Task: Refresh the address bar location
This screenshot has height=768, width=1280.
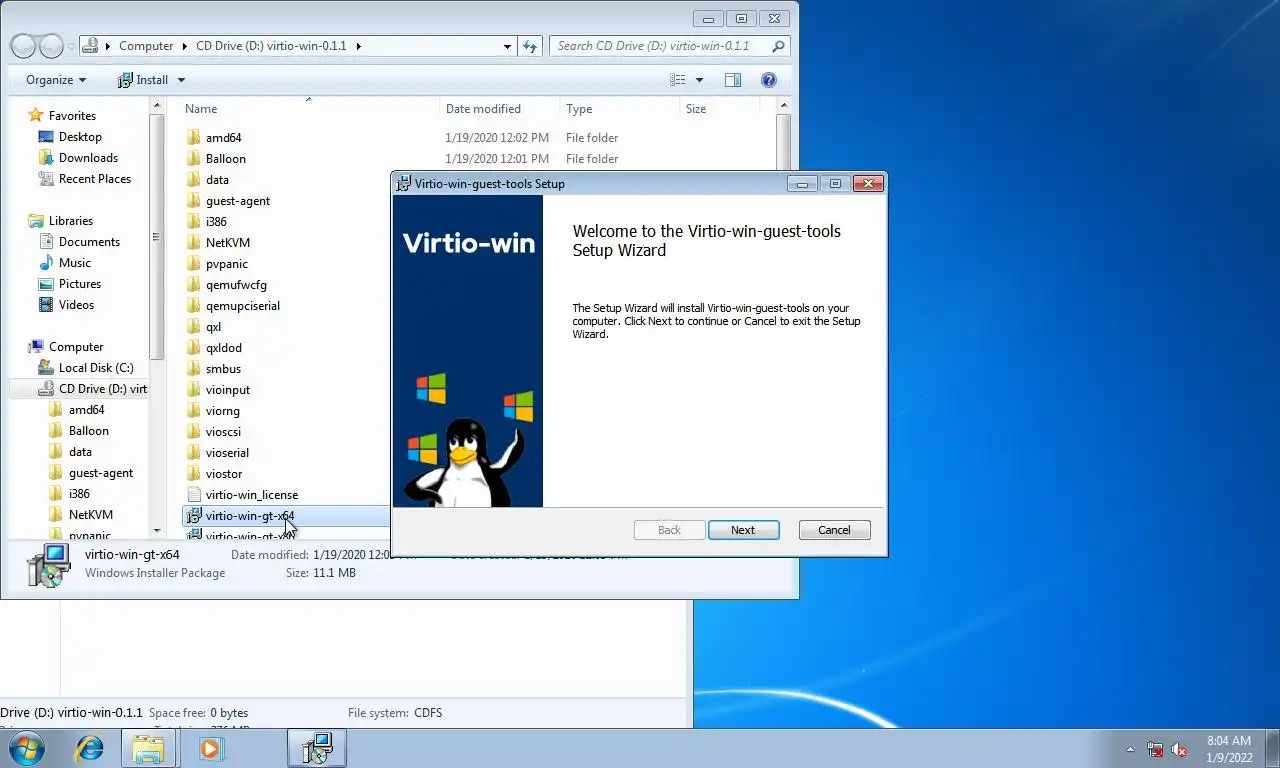Action: coord(530,46)
